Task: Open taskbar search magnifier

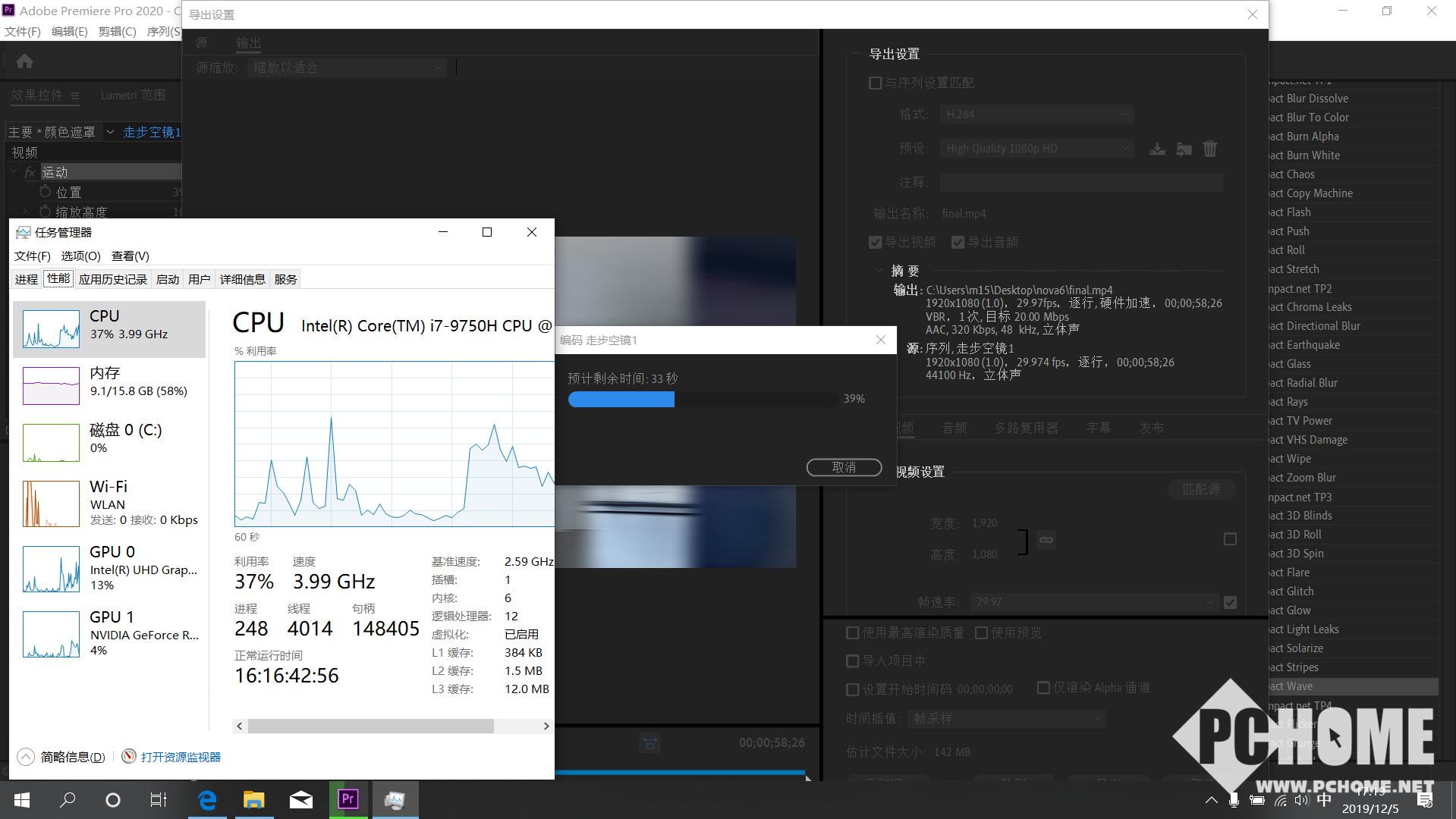Action: tap(68, 799)
